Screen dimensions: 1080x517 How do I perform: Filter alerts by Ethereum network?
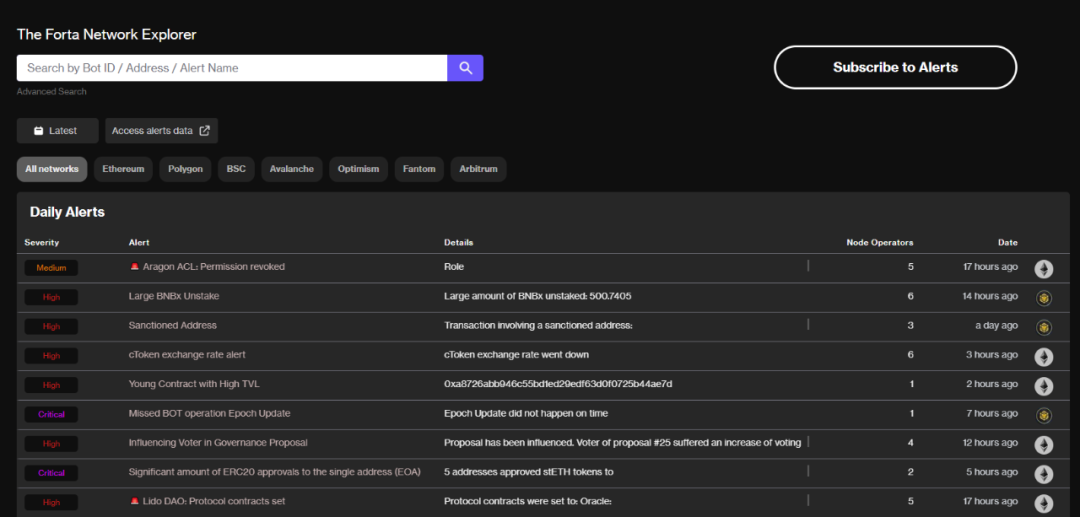point(123,169)
